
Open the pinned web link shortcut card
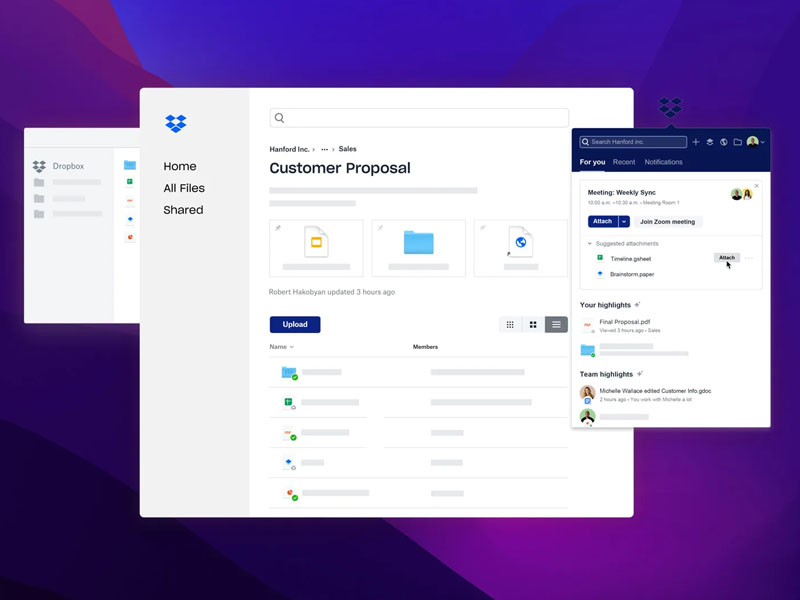coord(520,248)
